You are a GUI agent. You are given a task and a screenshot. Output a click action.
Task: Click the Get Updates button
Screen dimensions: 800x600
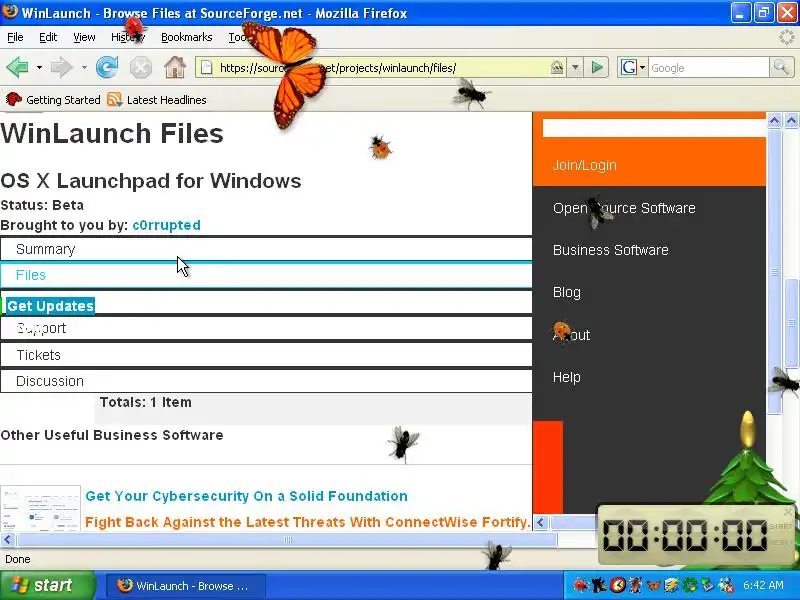pos(50,306)
